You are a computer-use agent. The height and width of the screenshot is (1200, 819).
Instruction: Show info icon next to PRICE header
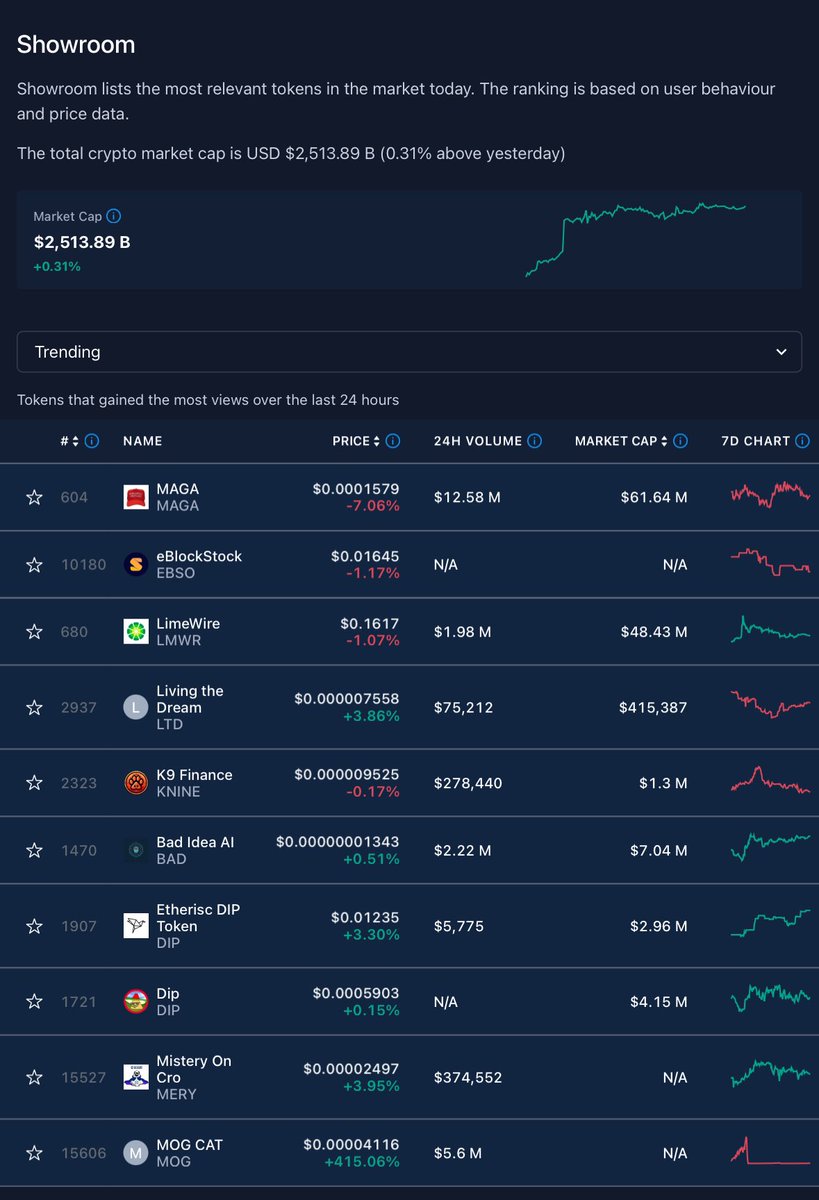[393, 441]
